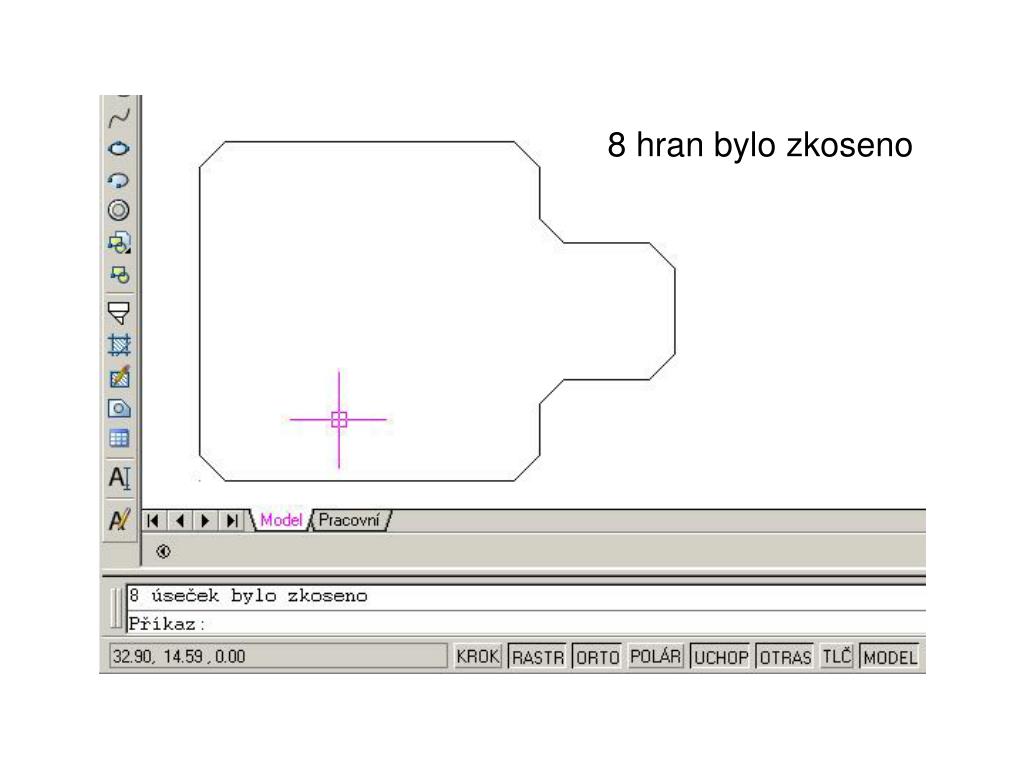Select the Make Block tool
The image size is (1024, 768).
point(119,274)
